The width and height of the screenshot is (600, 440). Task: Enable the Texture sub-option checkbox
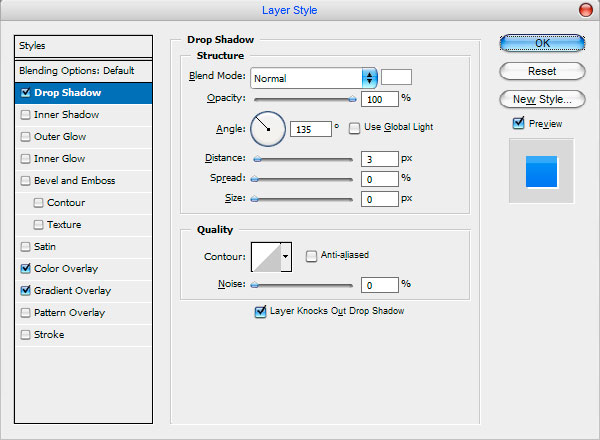click(x=38, y=225)
